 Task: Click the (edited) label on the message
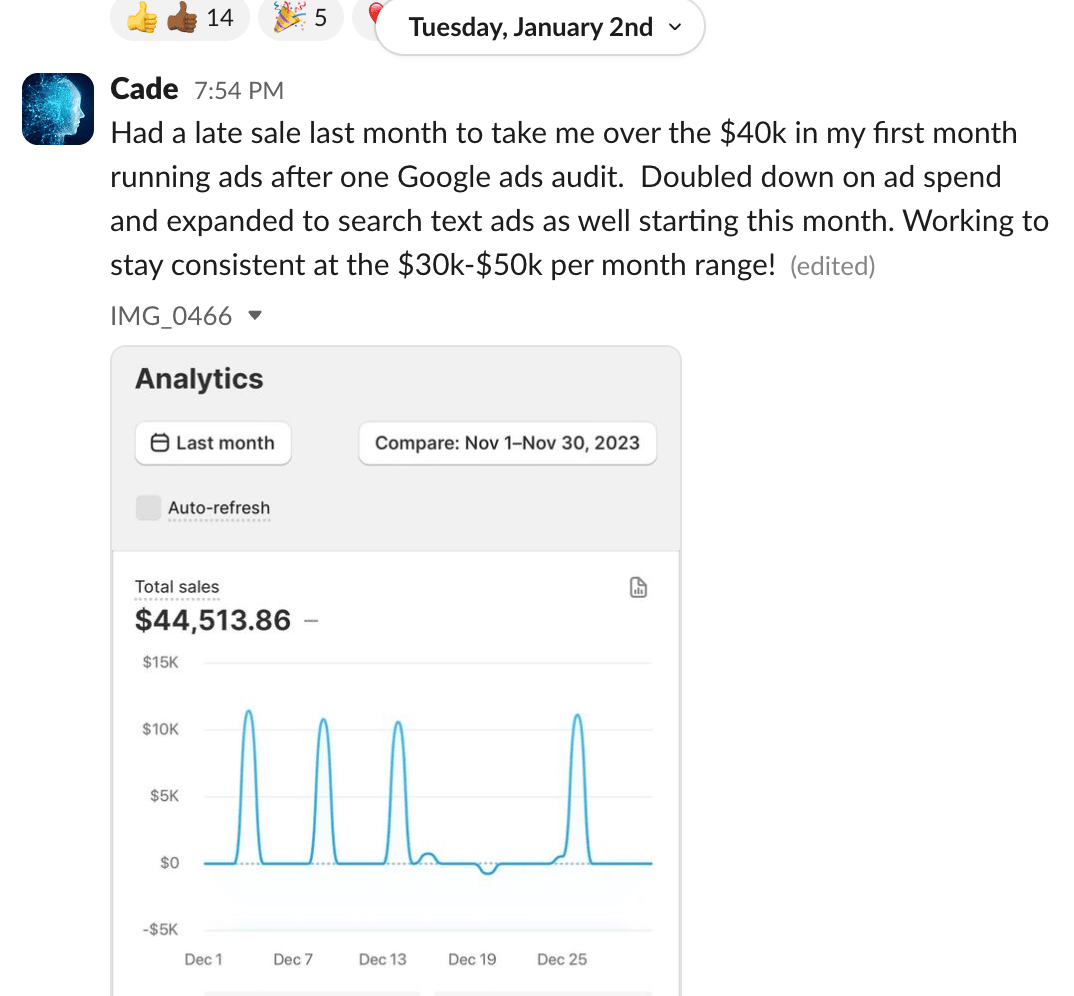(x=832, y=266)
